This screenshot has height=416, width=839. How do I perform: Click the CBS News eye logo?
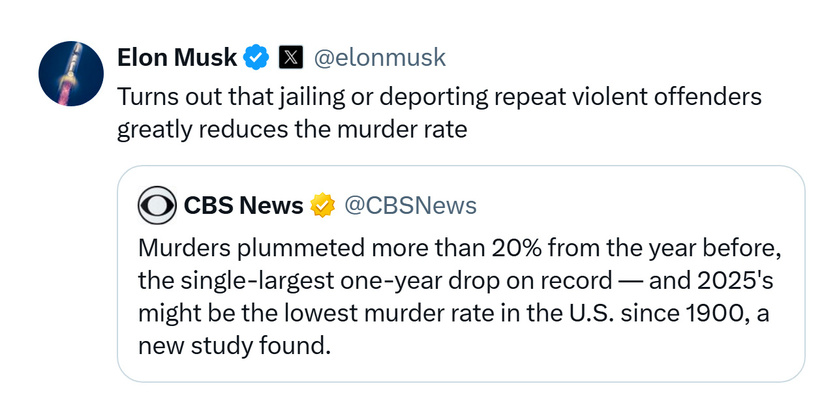click(x=157, y=206)
